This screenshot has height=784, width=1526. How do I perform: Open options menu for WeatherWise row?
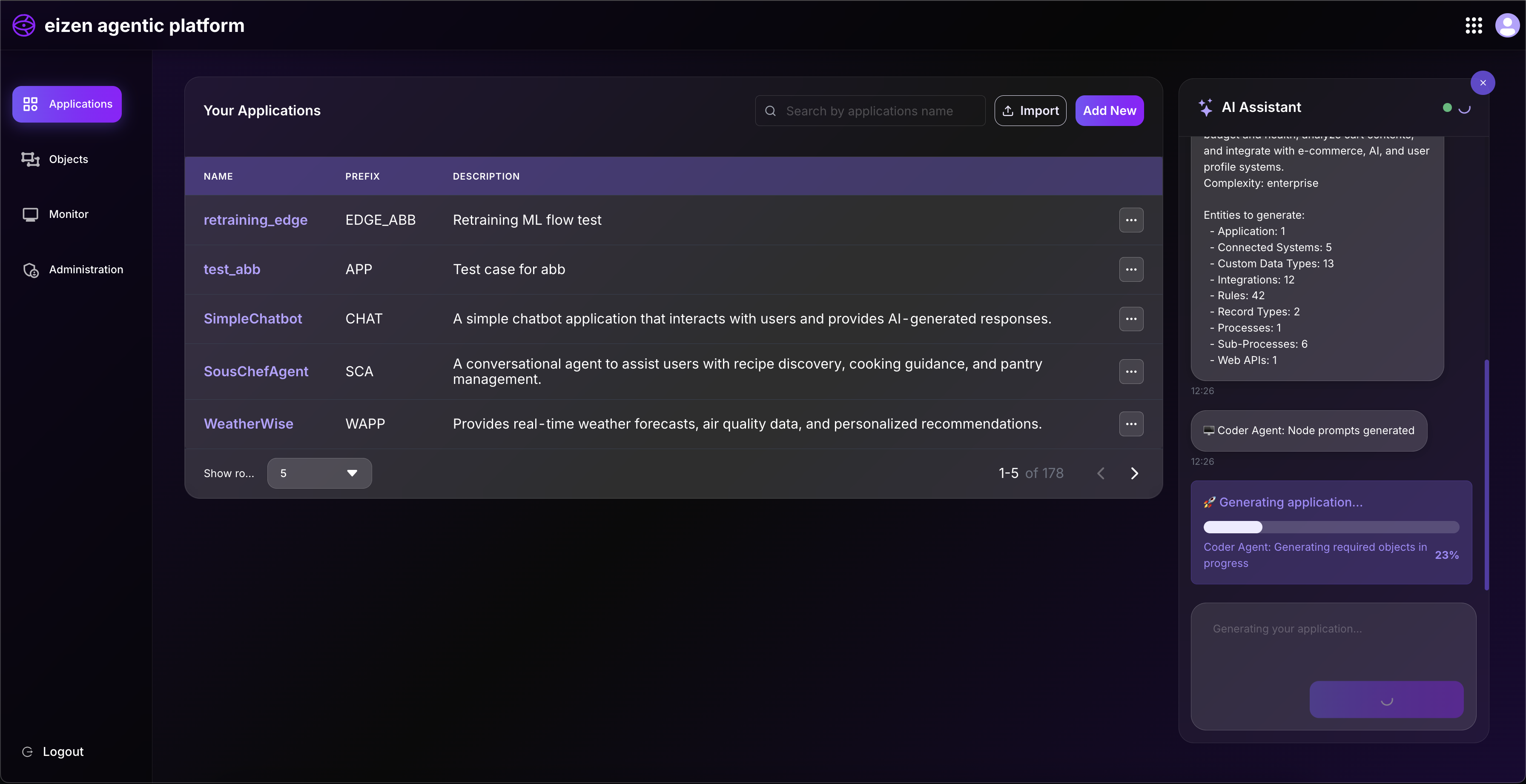(x=1130, y=424)
